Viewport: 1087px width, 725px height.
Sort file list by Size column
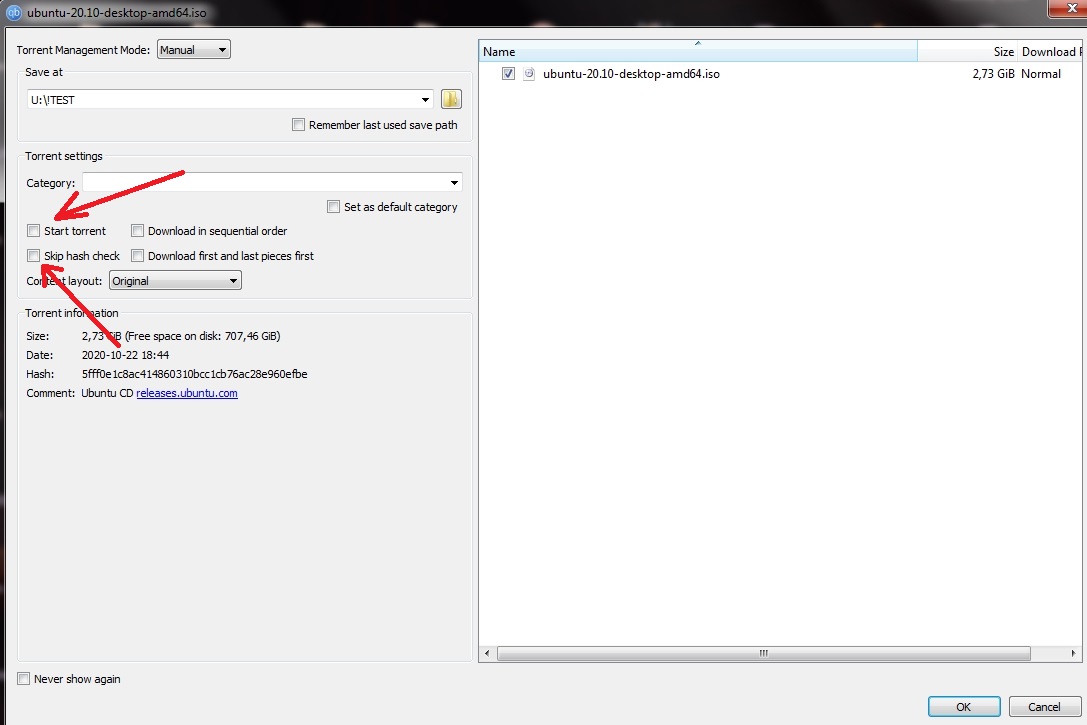tap(967, 51)
